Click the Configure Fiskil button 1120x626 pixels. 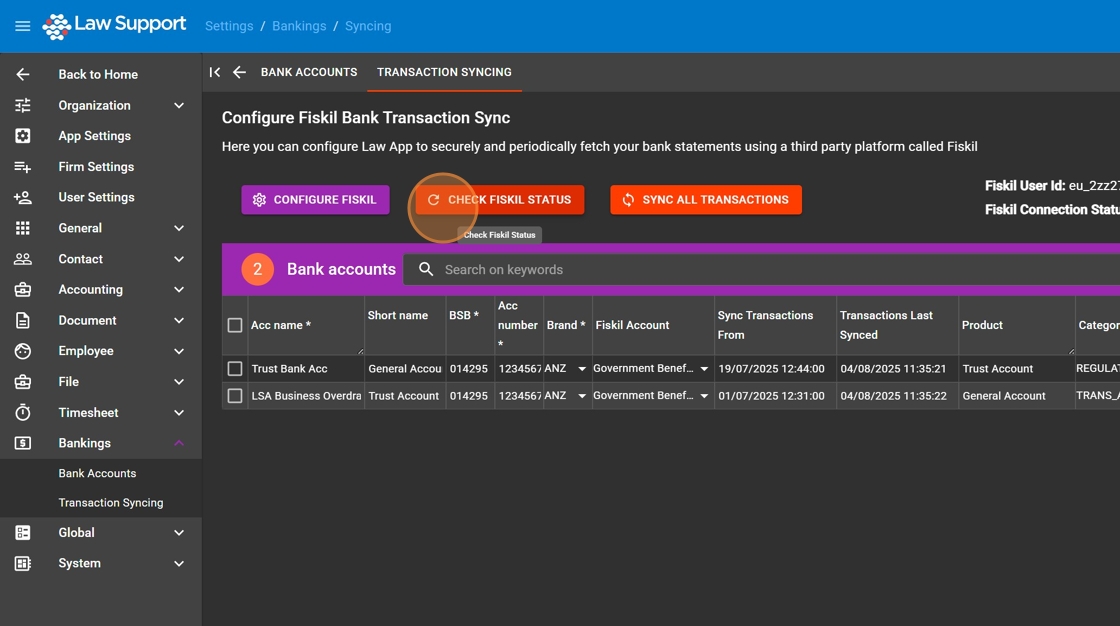click(x=315, y=200)
